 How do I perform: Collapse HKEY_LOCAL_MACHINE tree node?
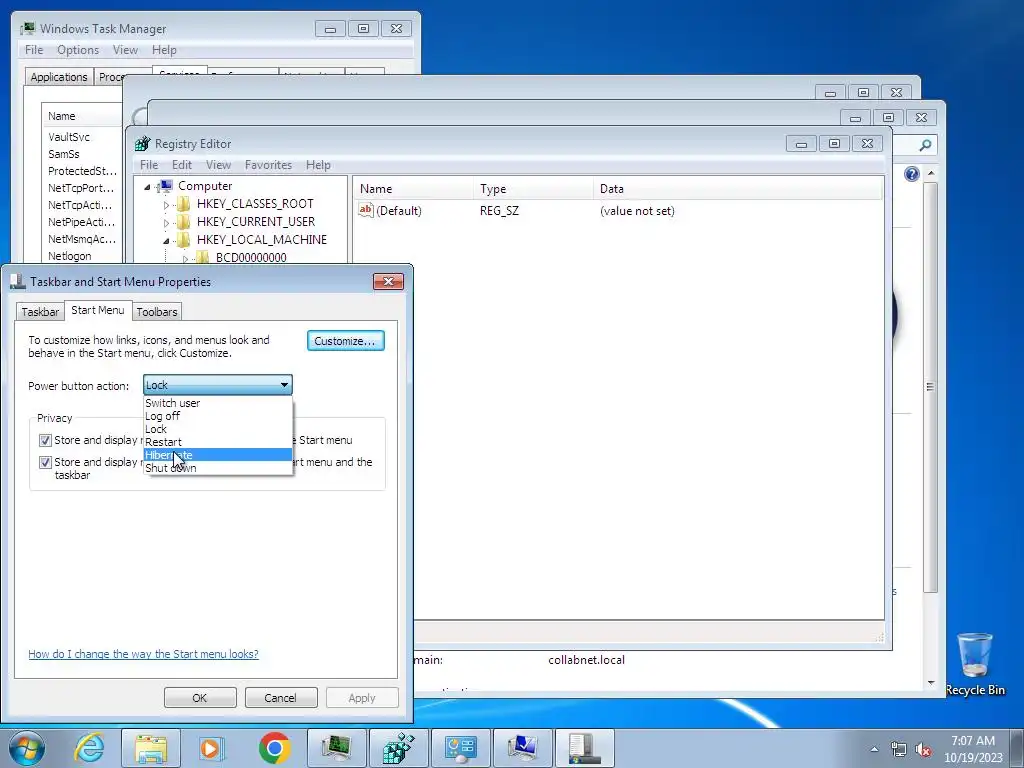click(167, 240)
